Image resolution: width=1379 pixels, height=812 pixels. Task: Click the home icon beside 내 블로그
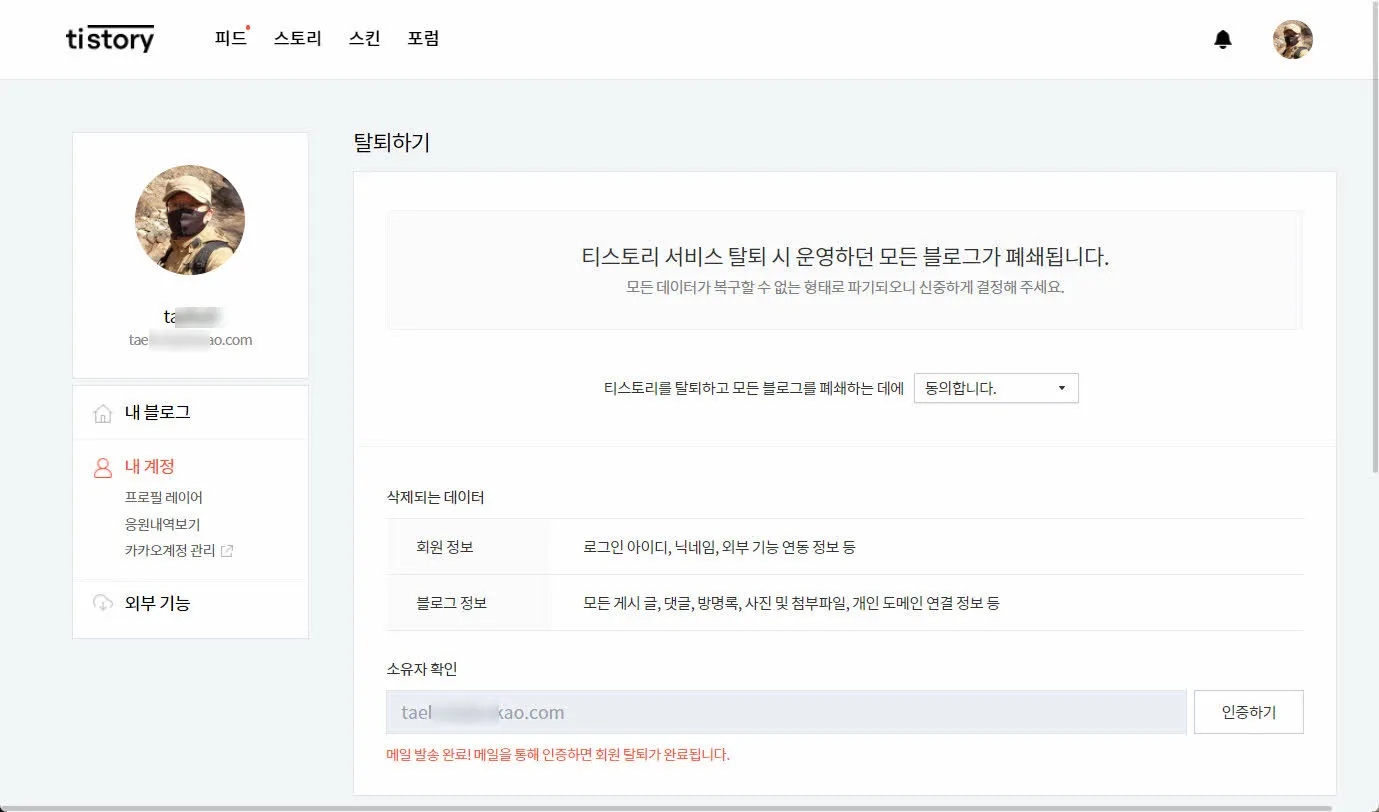[x=102, y=413]
